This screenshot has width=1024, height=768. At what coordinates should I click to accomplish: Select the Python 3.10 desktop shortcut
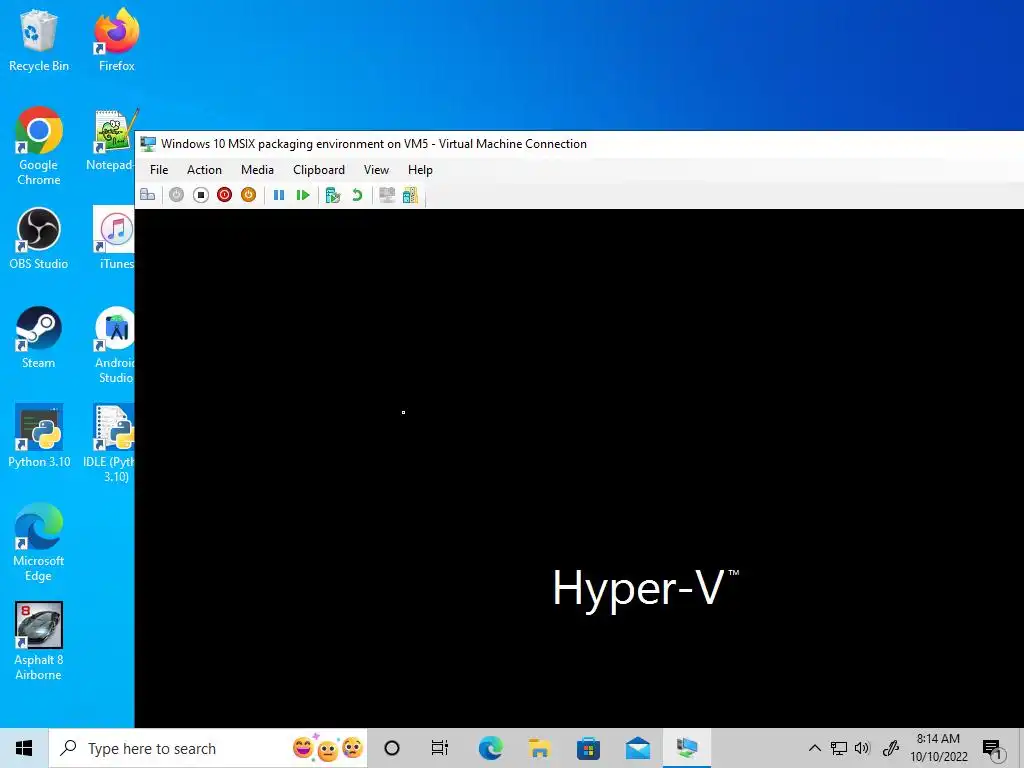click(x=39, y=436)
